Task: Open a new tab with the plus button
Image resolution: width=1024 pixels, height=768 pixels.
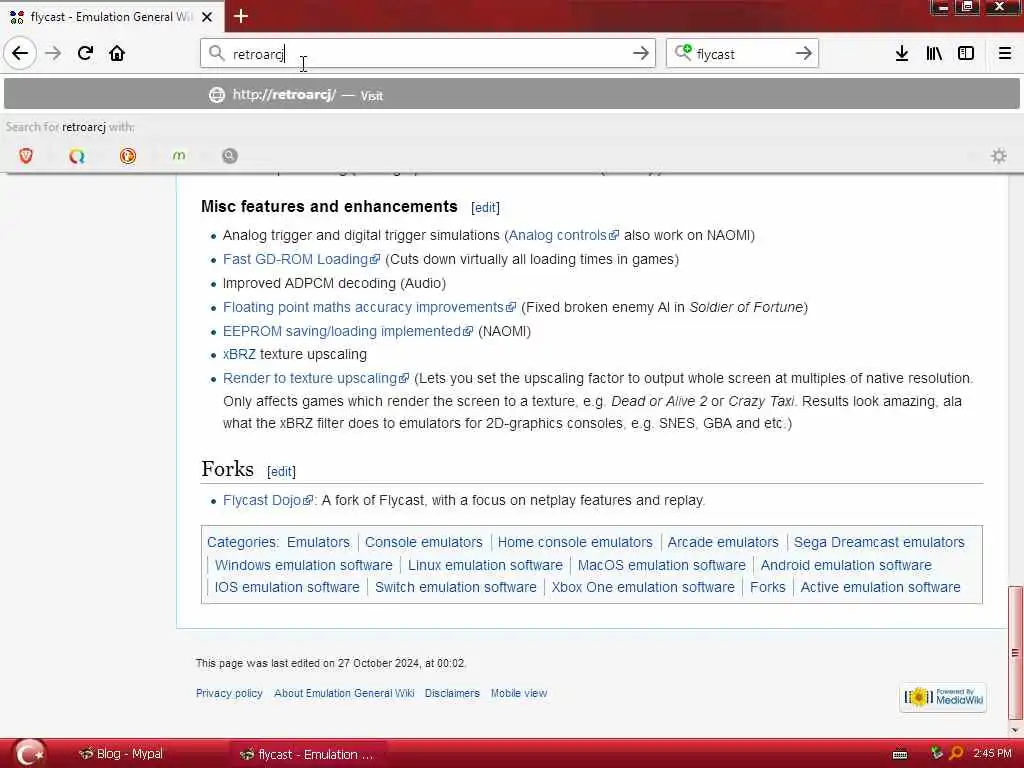Action: [x=240, y=16]
